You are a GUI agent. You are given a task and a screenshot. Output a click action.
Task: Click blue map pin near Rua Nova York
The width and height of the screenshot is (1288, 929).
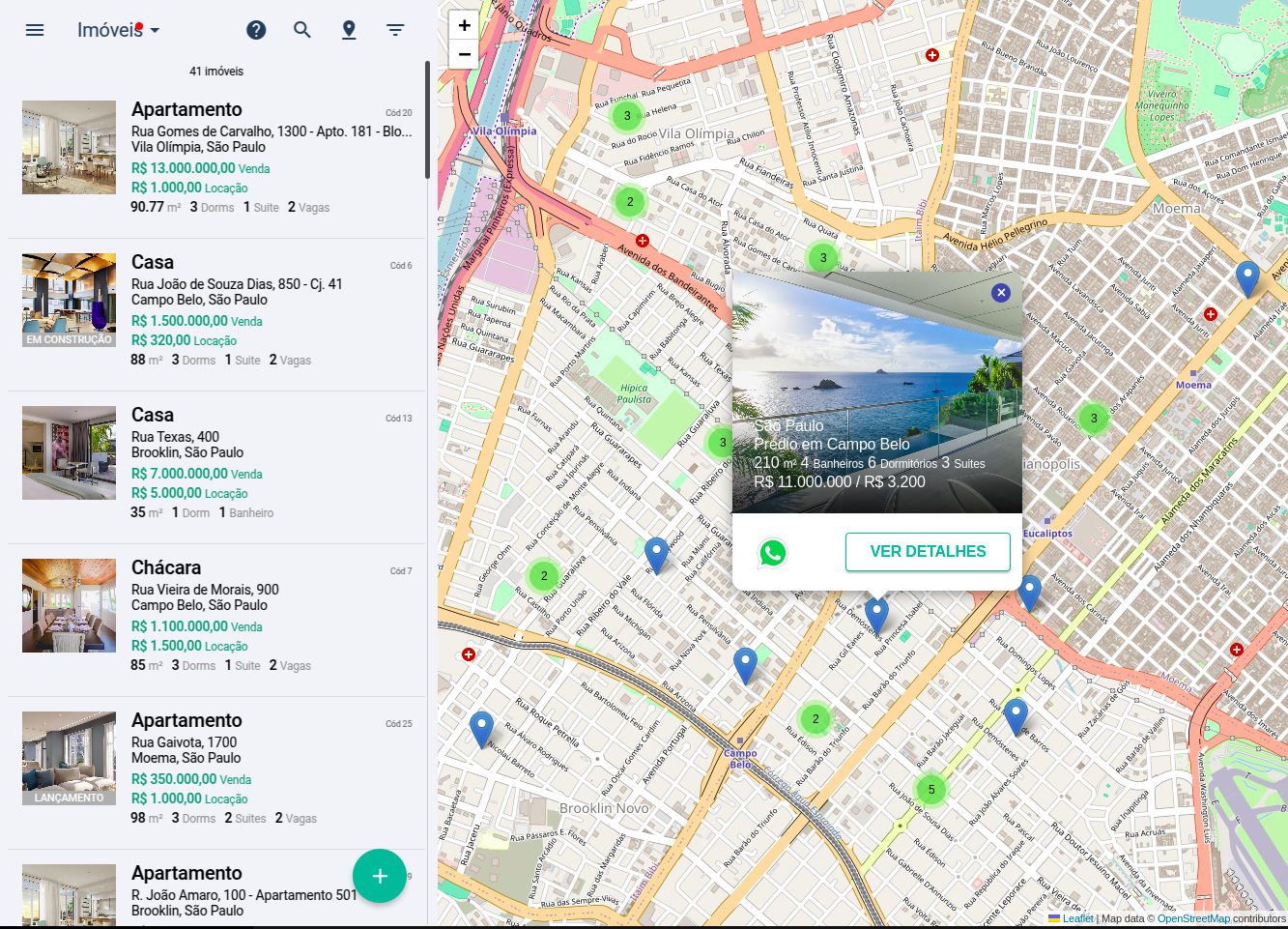(745, 666)
